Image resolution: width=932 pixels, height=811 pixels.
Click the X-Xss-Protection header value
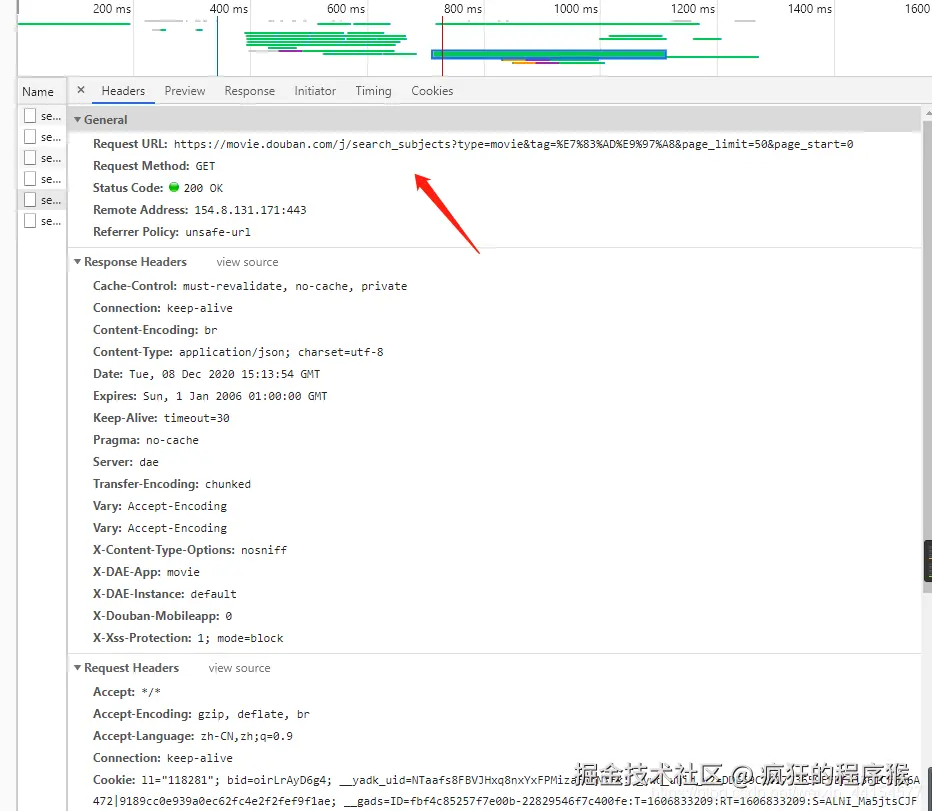pos(241,638)
